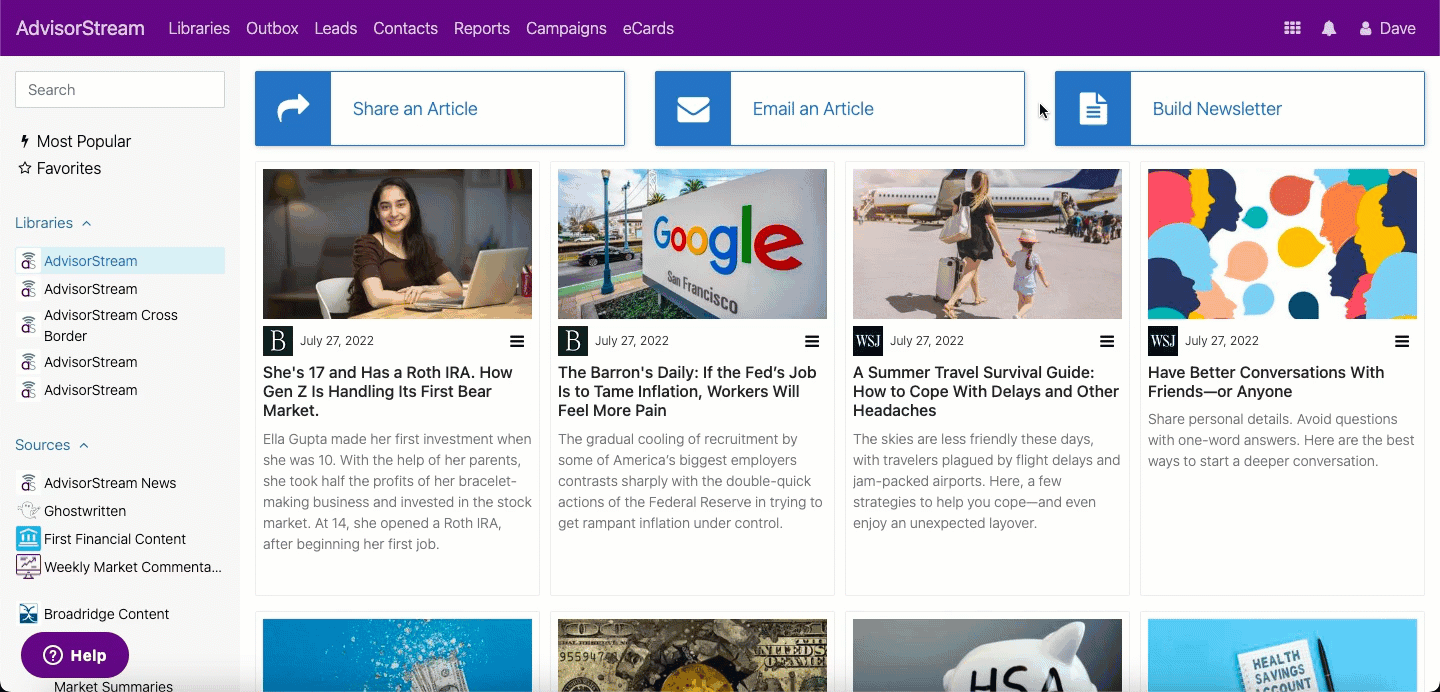Open options menu on Summer Travel Survival Guide card
Image resolution: width=1440 pixels, height=692 pixels.
tap(1107, 341)
